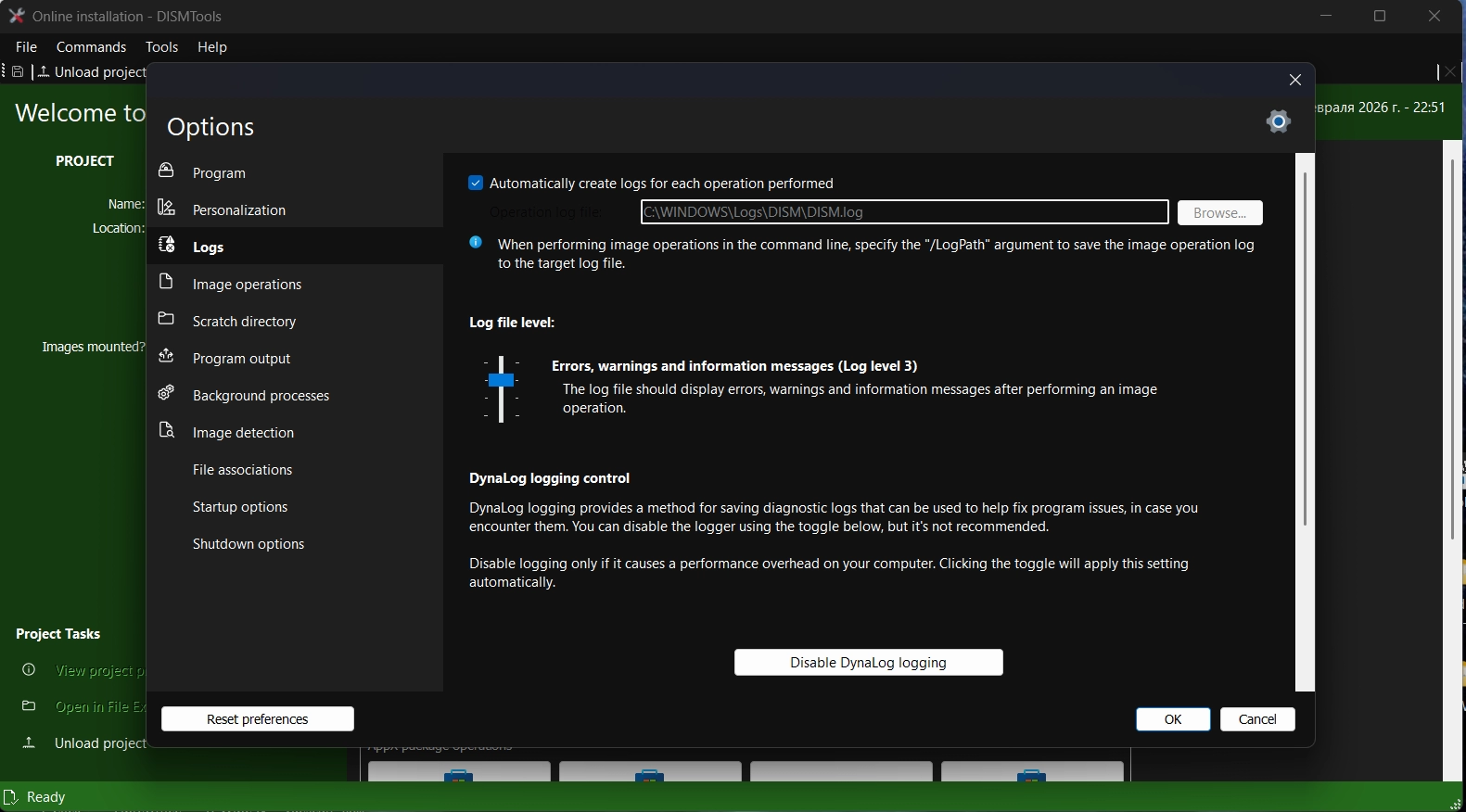Image resolution: width=1466 pixels, height=812 pixels.
Task: Cancel the Options dialog
Action: (1257, 718)
